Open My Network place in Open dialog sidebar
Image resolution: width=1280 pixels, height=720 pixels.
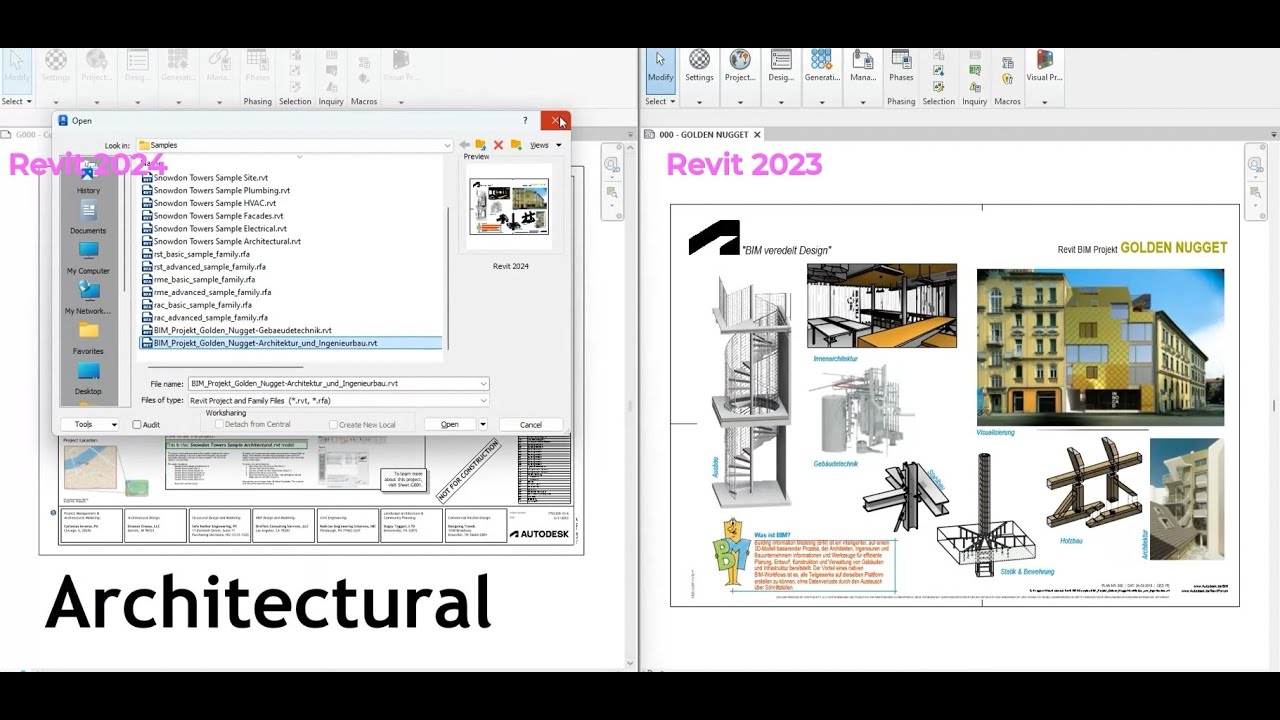[x=88, y=297]
